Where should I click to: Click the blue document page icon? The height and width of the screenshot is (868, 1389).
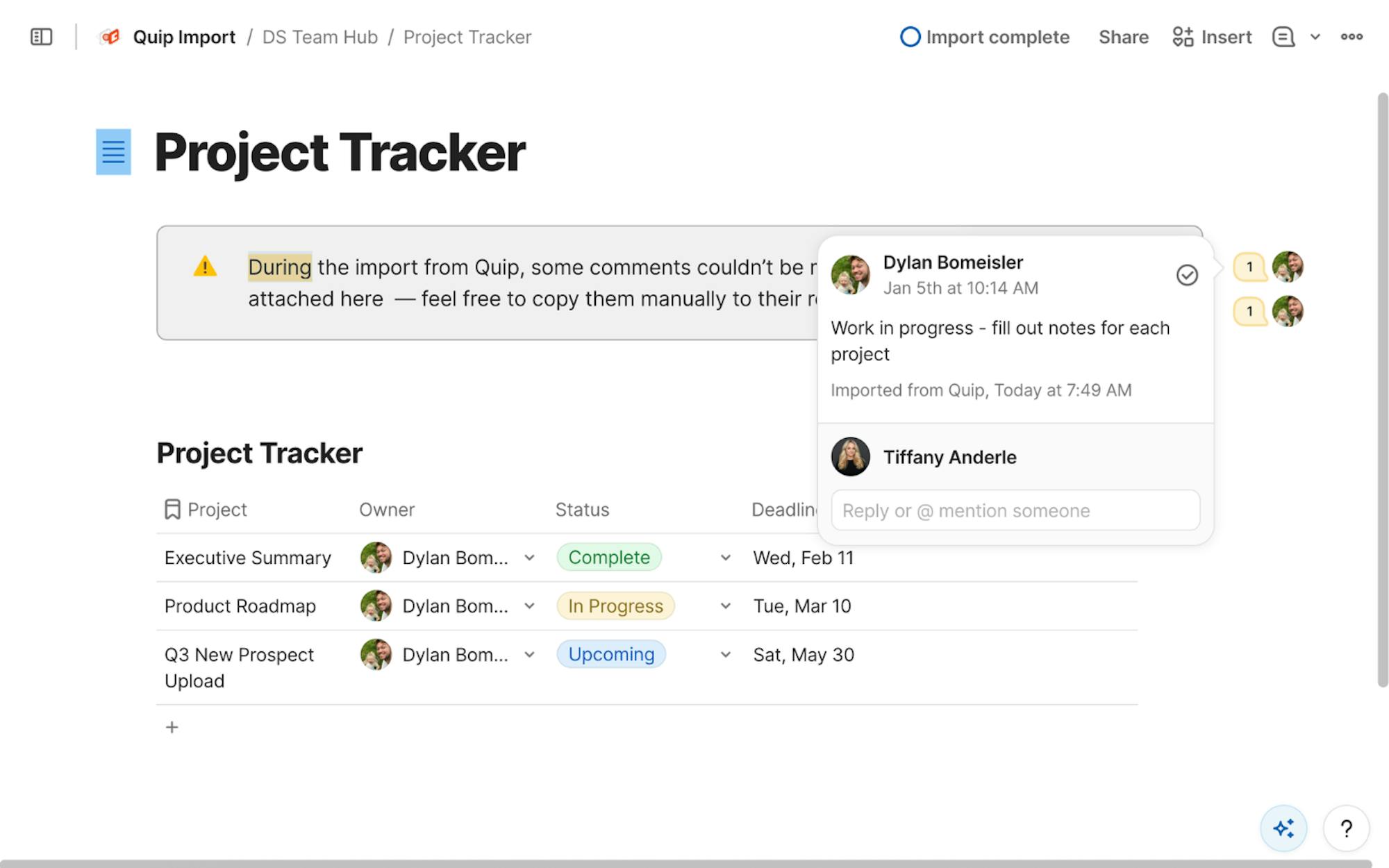(113, 151)
